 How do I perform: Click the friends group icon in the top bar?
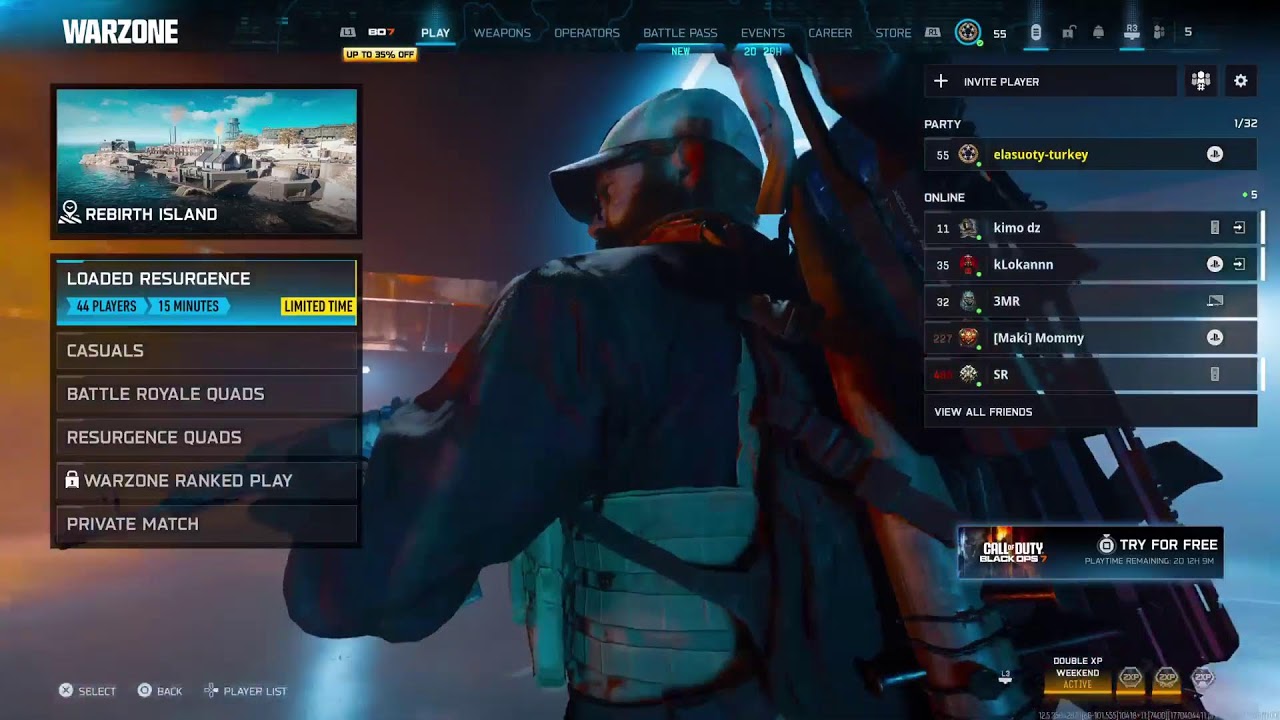point(1159,33)
